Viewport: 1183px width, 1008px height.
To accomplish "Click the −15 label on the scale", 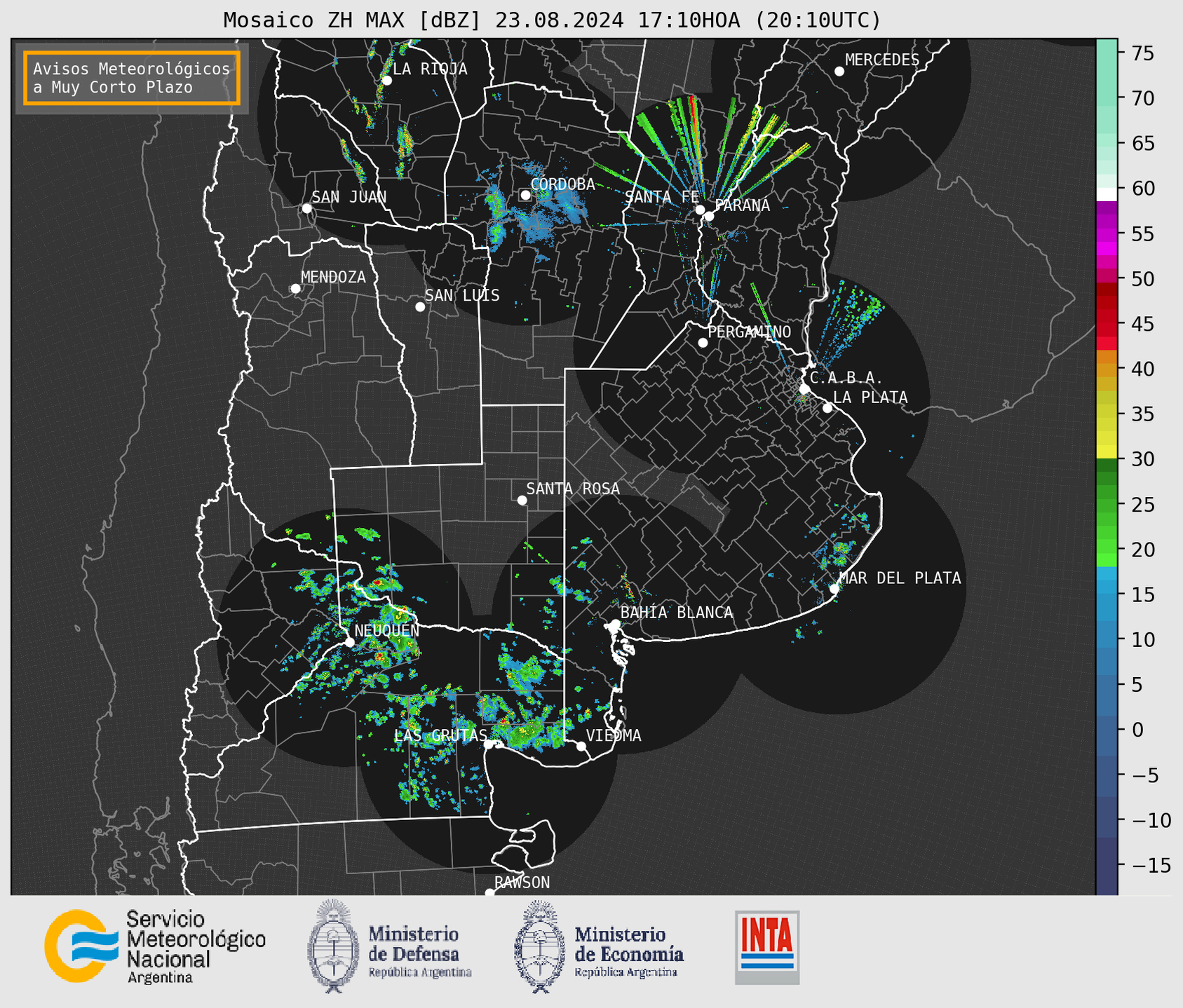I will 1151,865.
